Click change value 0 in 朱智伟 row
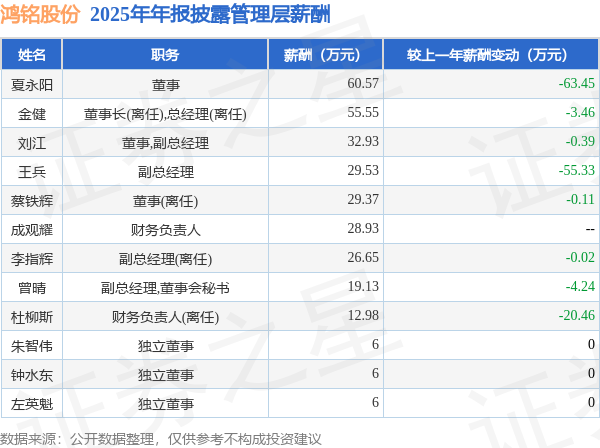Viewport: 600px width, 448px height. coord(591,344)
